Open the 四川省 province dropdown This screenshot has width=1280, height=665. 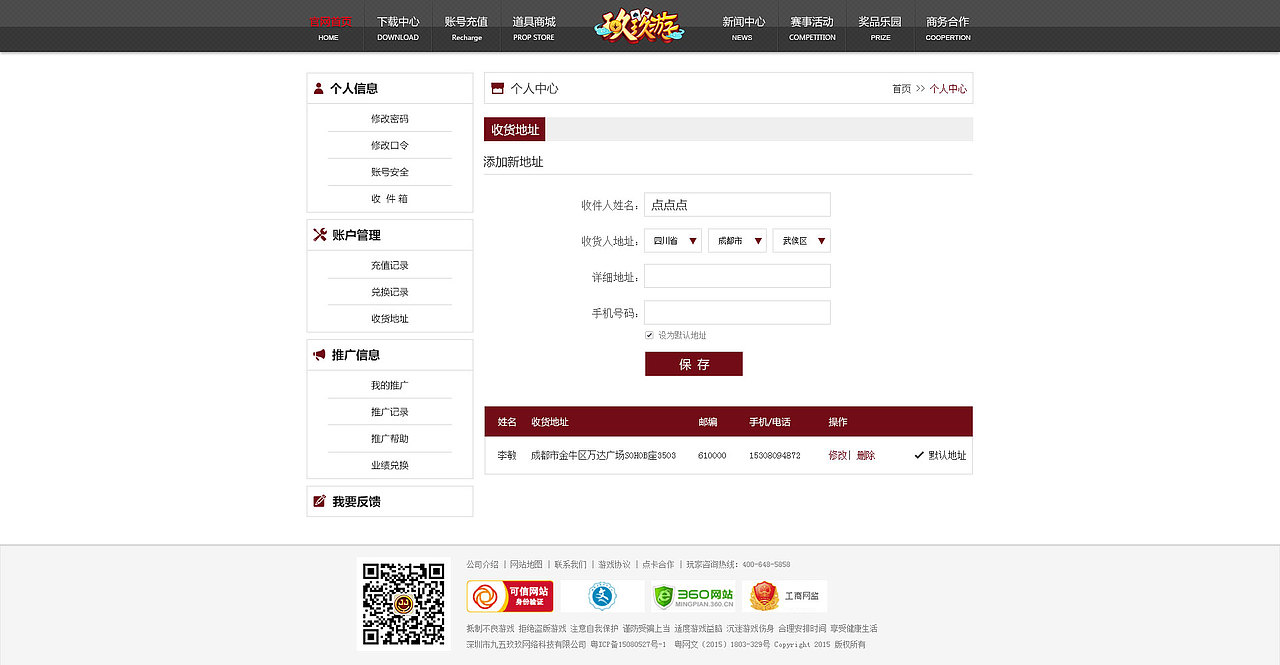[672, 240]
